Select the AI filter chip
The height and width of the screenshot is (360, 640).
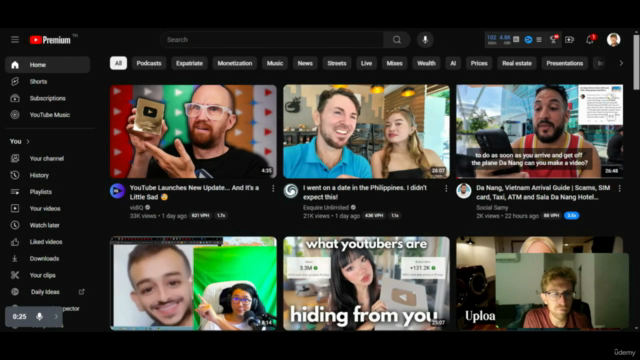point(453,63)
